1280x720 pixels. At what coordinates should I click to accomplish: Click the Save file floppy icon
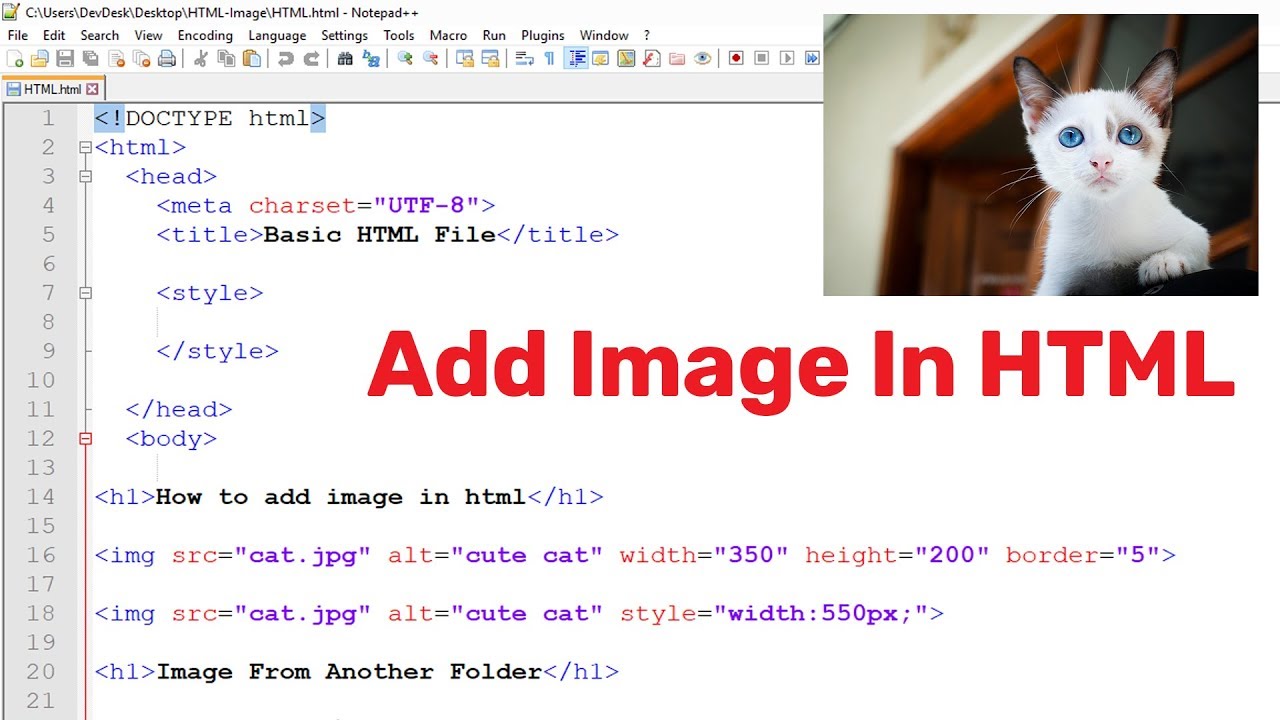(65, 59)
